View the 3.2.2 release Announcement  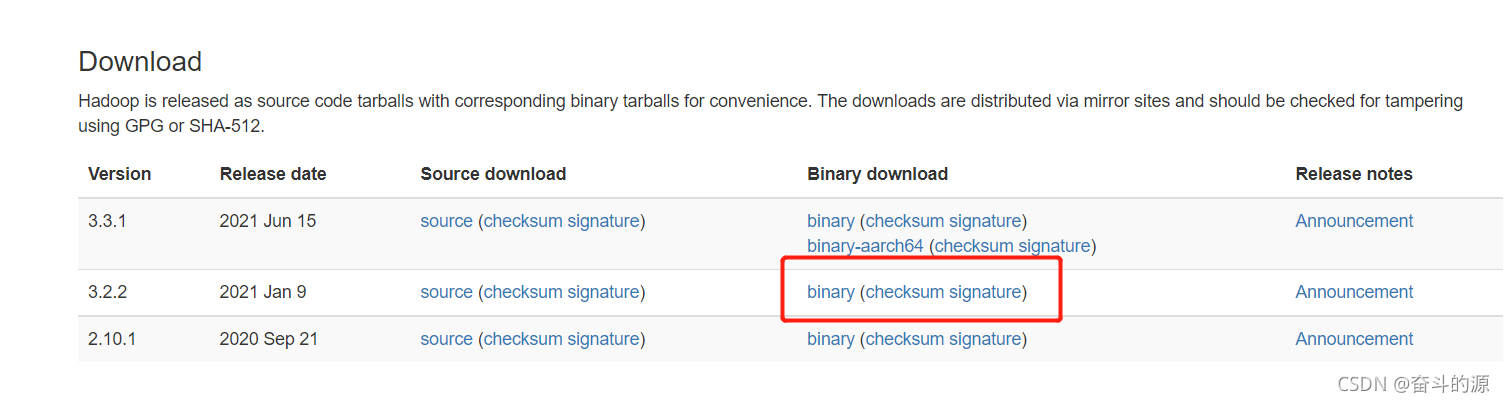click(1354, 292)
